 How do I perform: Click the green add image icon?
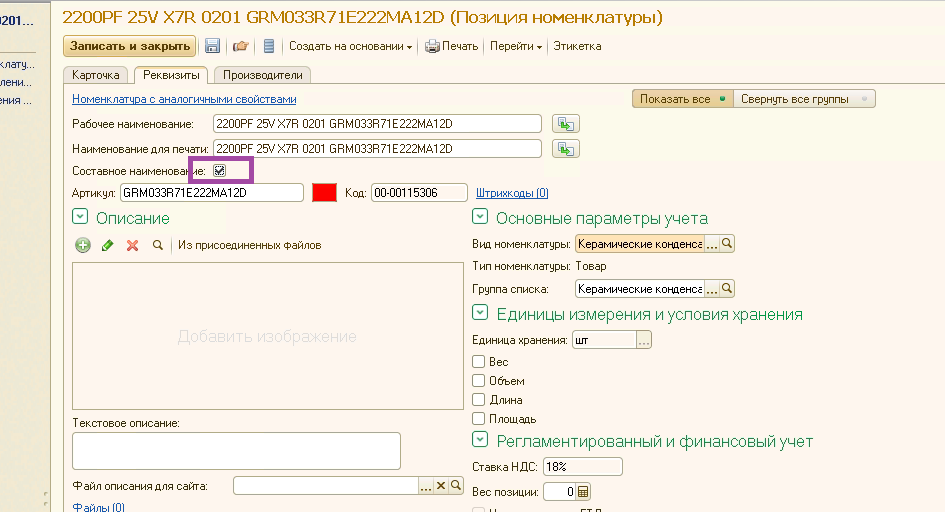83,245
